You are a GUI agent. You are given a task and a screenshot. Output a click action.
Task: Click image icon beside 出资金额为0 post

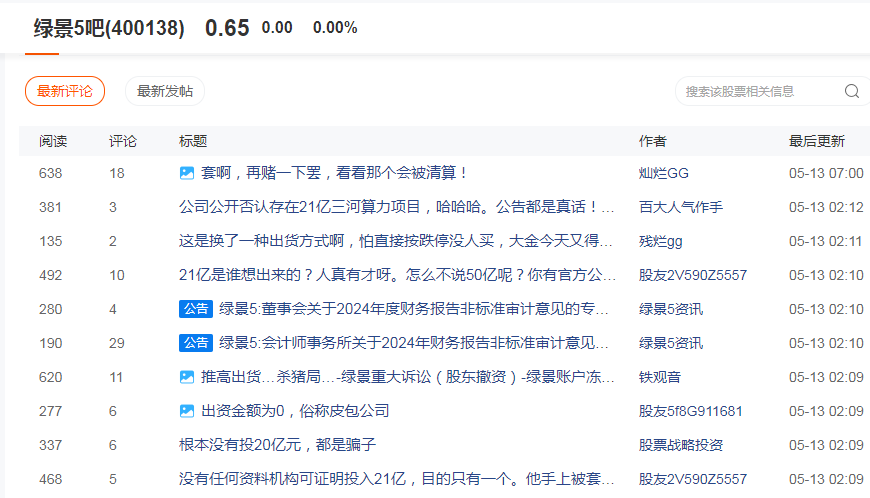pyautogui.click(x=187, y=411)
